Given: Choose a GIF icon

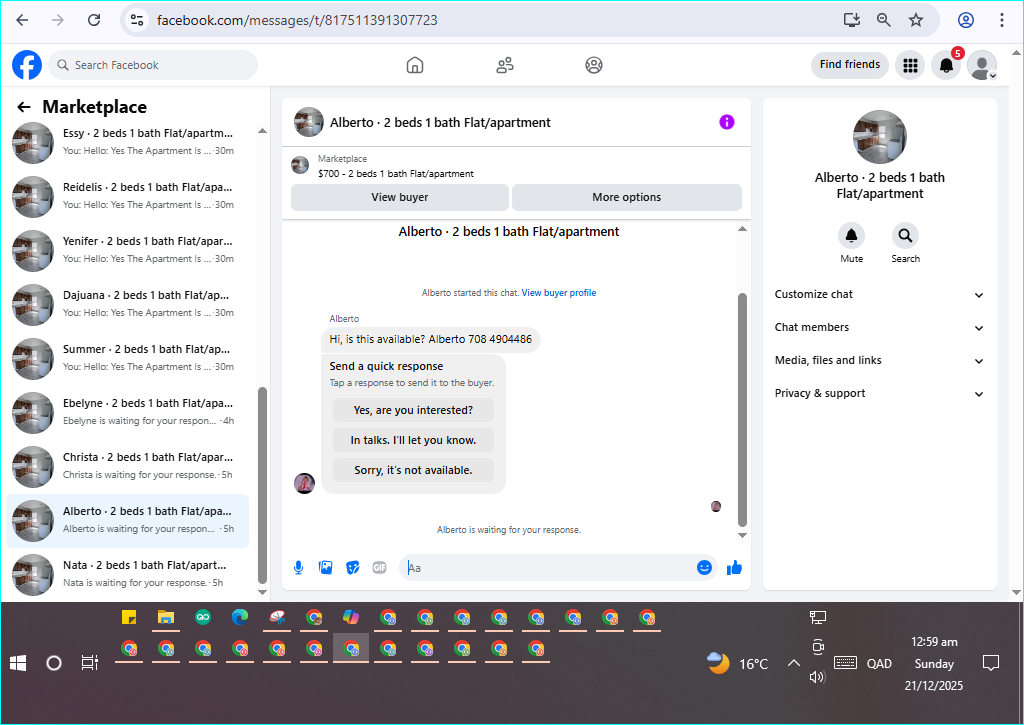Looking at the screenshot, I should 379,568.
